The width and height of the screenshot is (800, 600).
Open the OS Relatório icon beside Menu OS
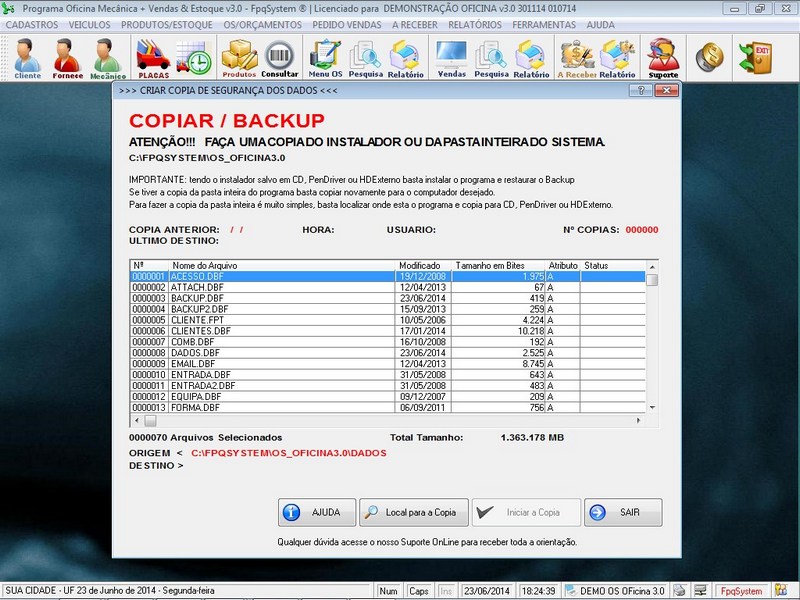point(406,58)
